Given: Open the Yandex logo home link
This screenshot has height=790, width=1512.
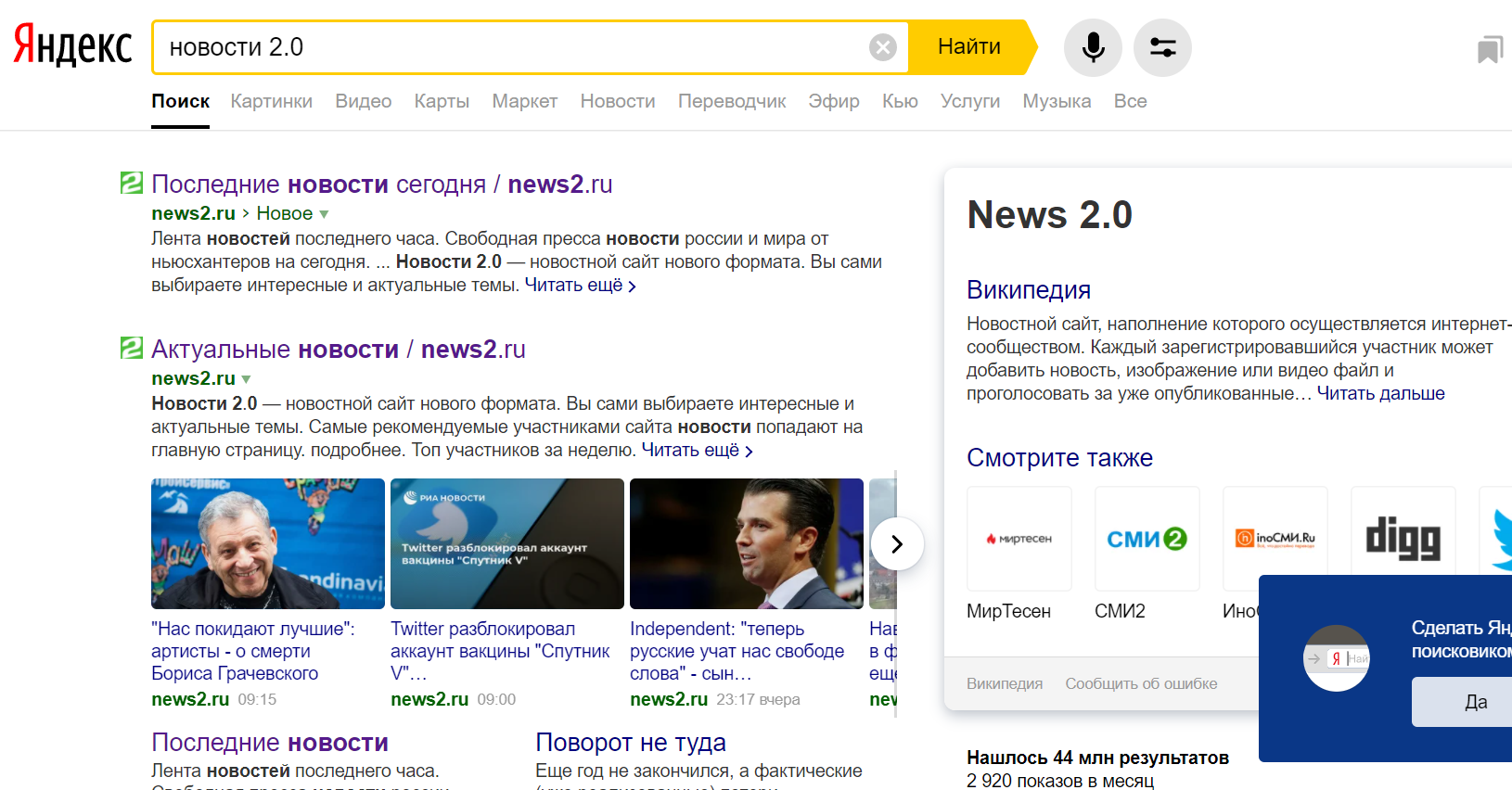Looking at the screenshot, I should click(x=73, y=46).
